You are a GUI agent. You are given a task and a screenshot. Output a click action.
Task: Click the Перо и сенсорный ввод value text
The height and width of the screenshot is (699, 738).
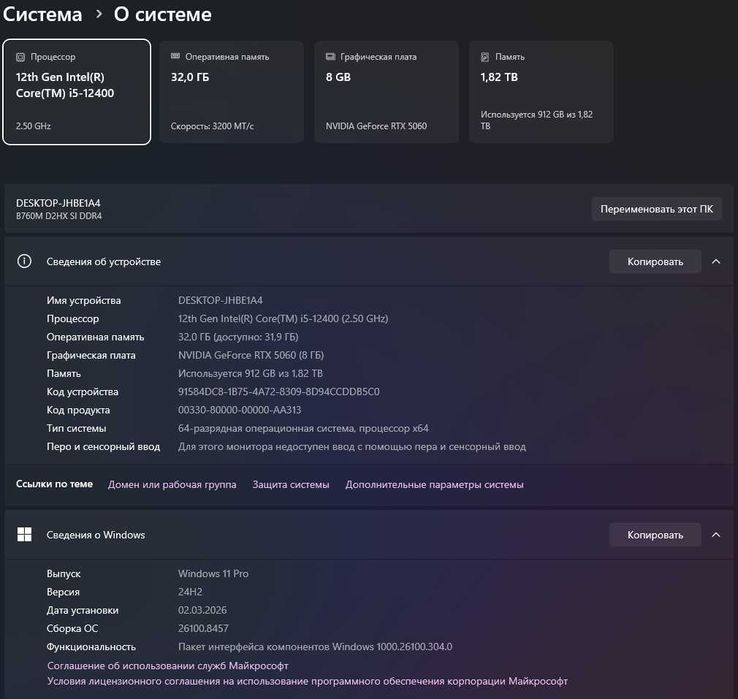(x=352, y=447)
